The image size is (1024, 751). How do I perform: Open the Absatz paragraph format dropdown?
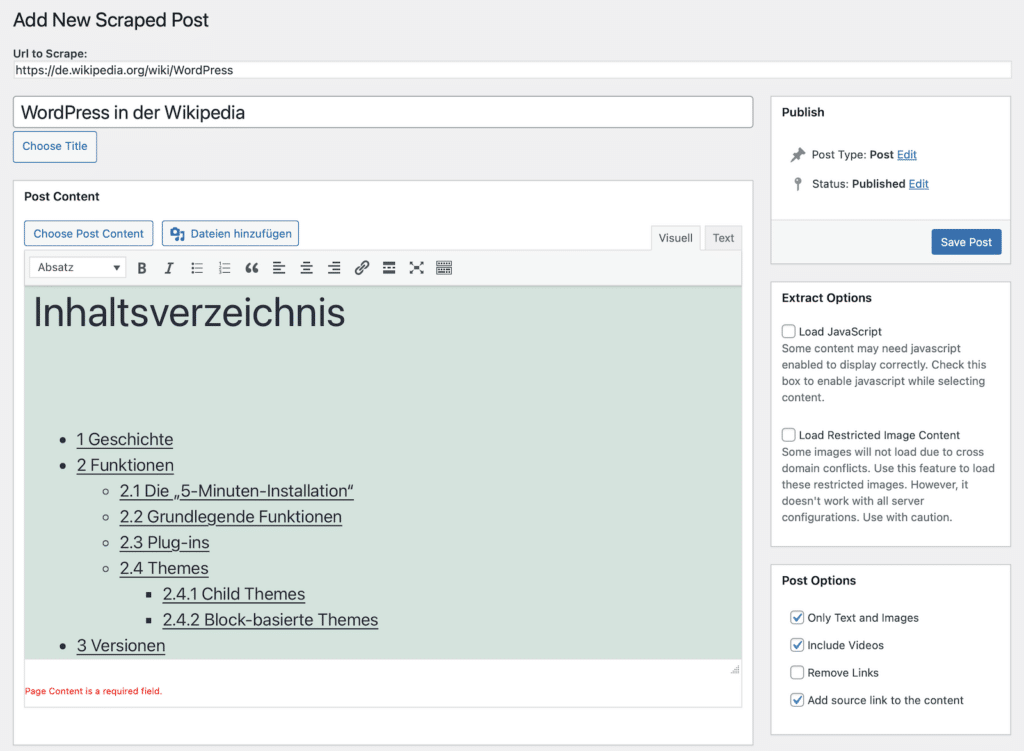(x=78, y=268)
